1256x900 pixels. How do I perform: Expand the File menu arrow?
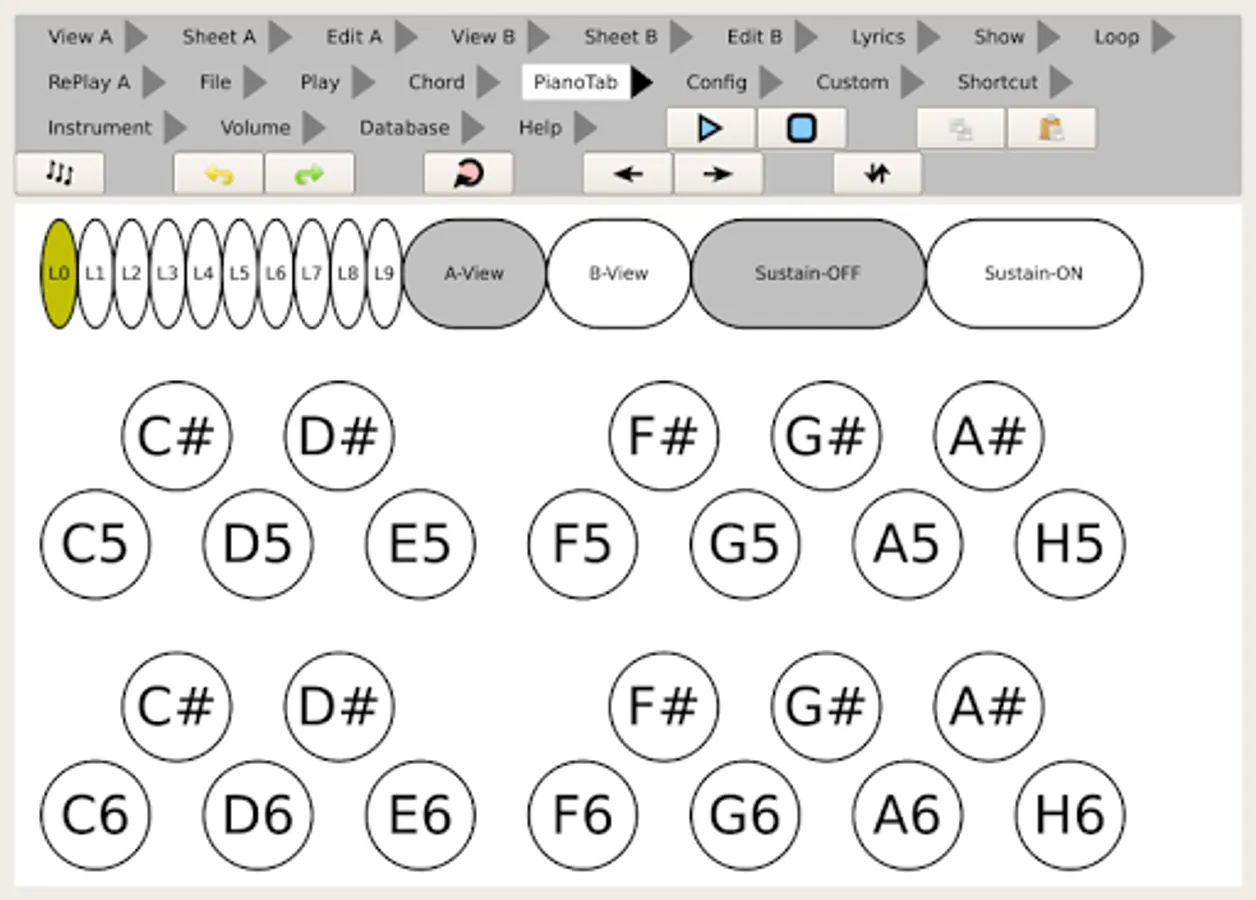click(x=255, y=82)
